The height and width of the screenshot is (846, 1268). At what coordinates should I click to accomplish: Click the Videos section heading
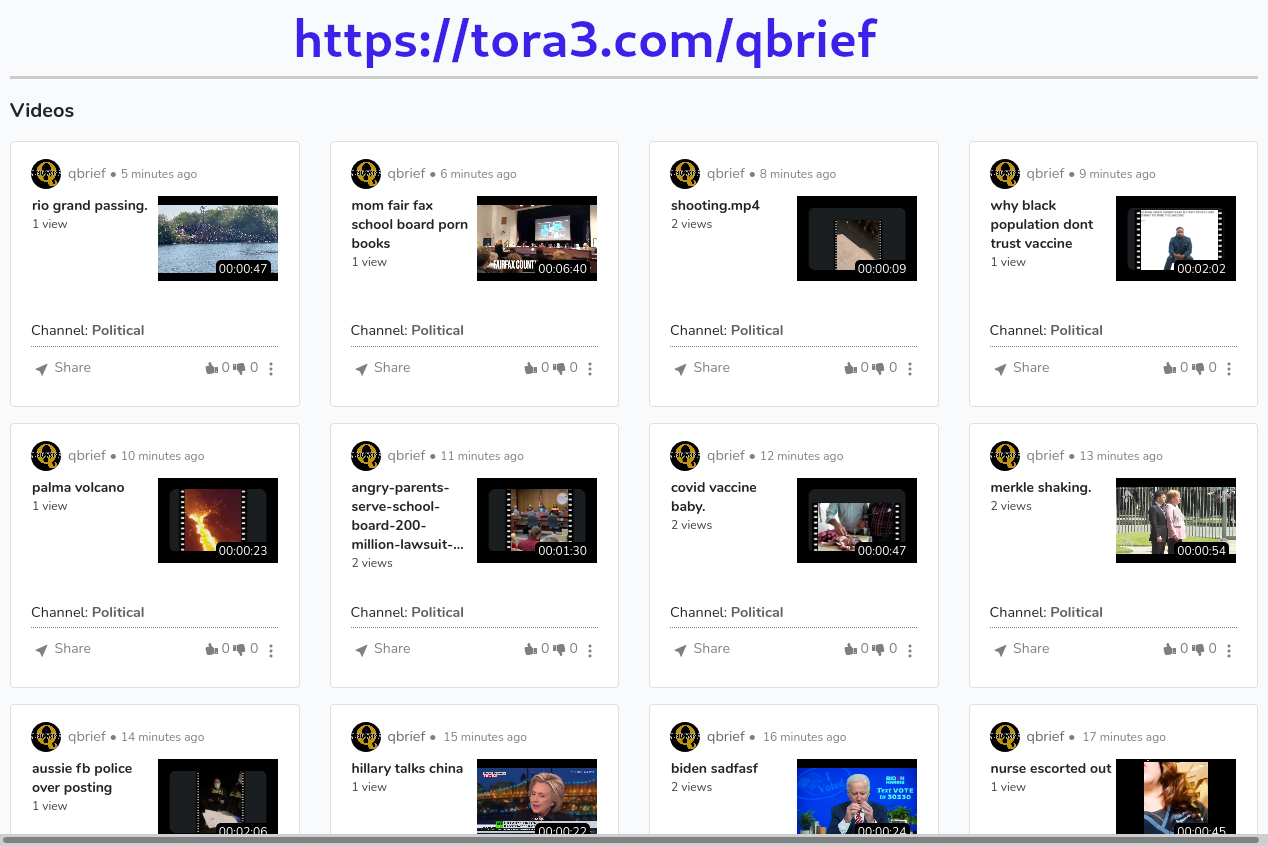tap(42, 110)
